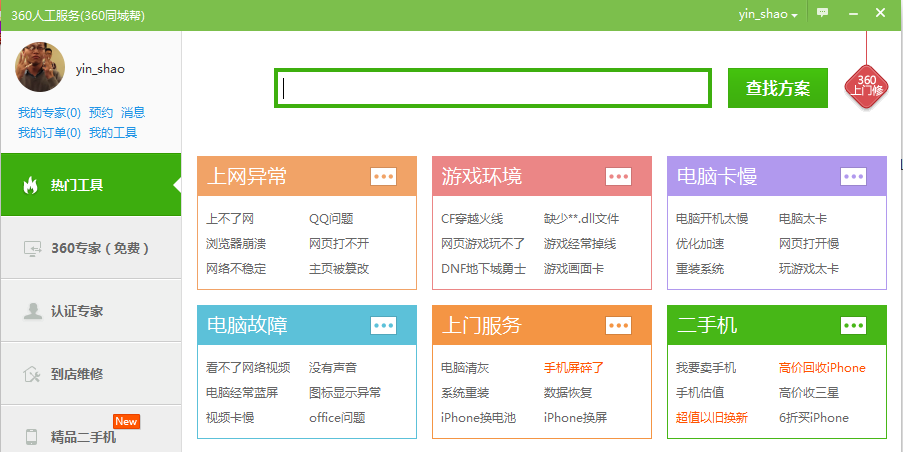
Task: Open the yin_shao account dropdown
Action: point(768,15)
